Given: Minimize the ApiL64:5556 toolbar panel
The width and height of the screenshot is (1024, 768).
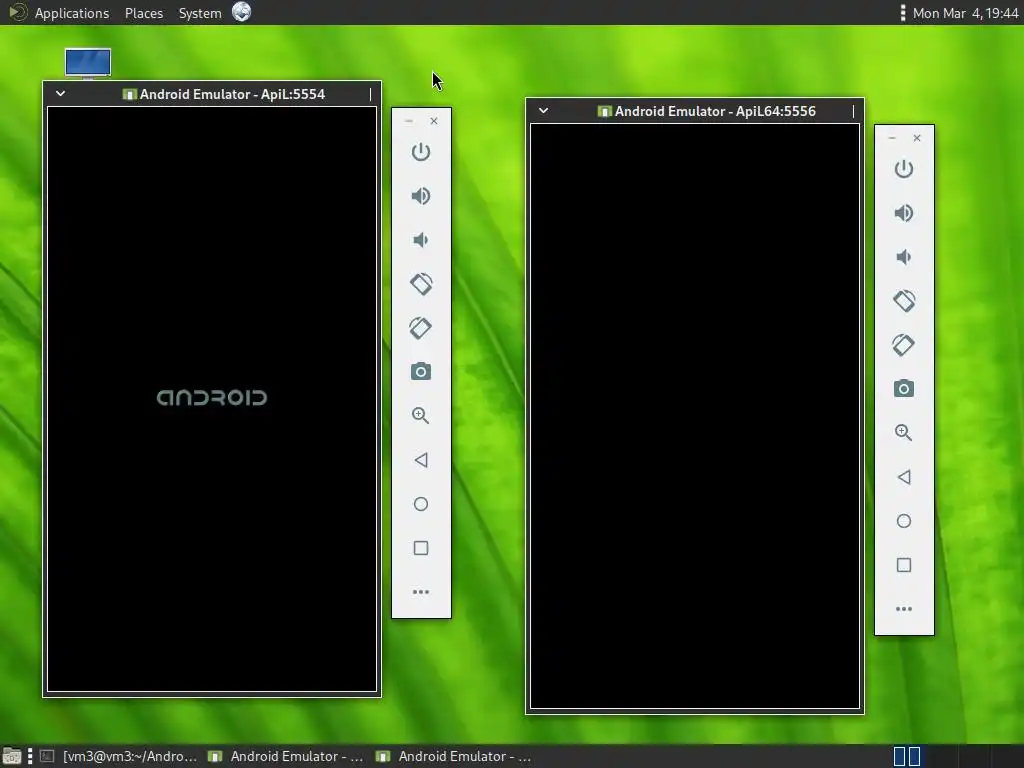Looking at the screenshot, I should point(892,138).
